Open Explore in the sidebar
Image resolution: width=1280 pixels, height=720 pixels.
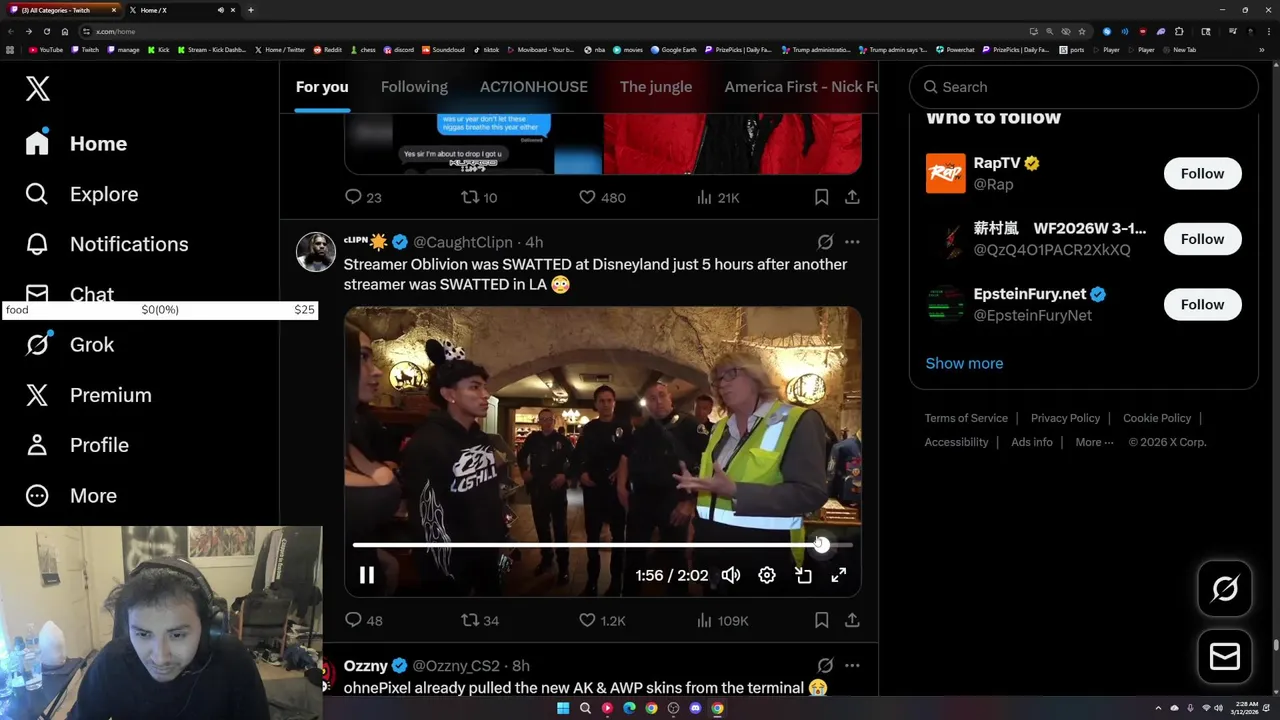pos(82,194)
